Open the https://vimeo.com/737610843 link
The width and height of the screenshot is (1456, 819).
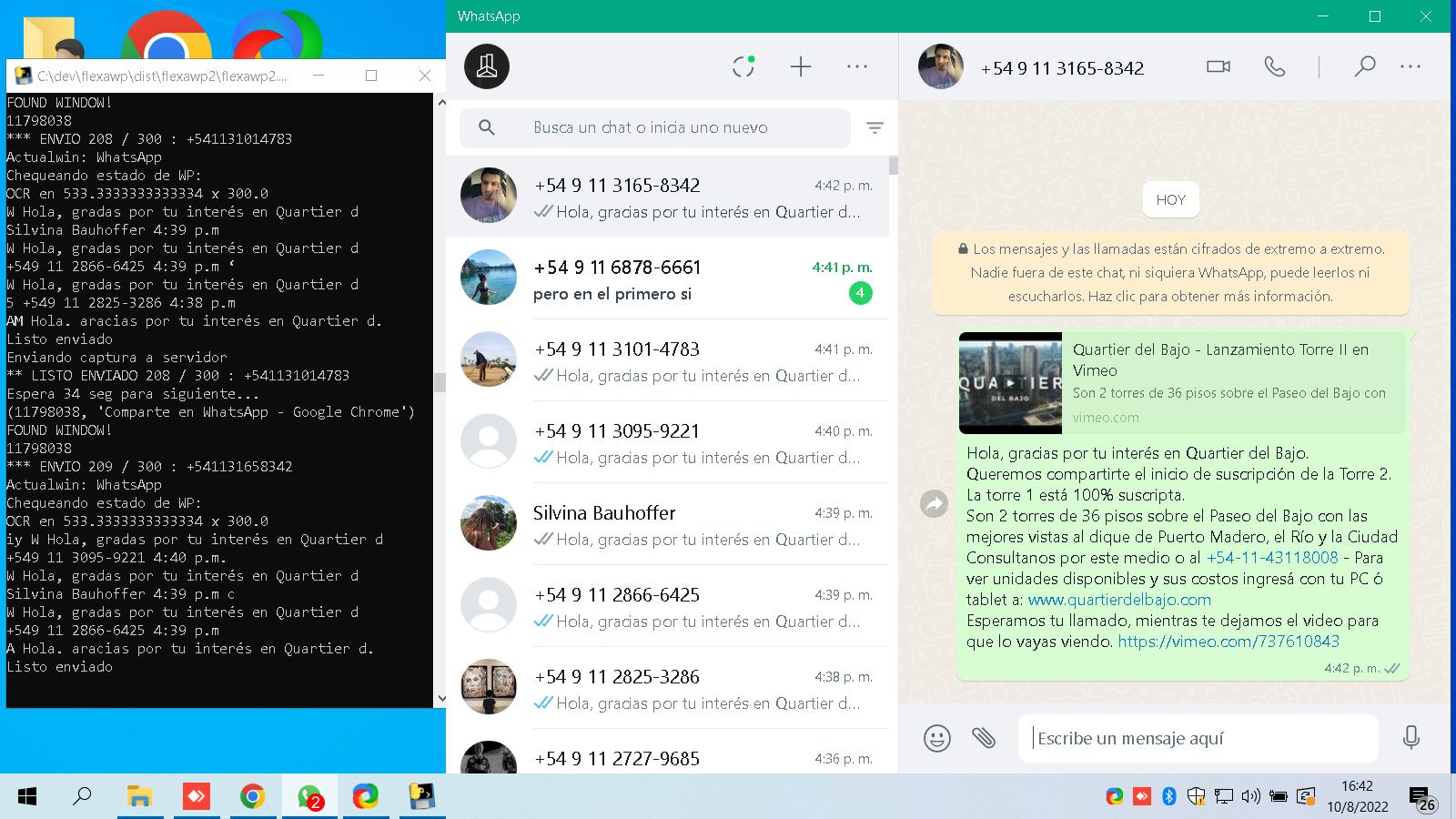[1228, 642]
